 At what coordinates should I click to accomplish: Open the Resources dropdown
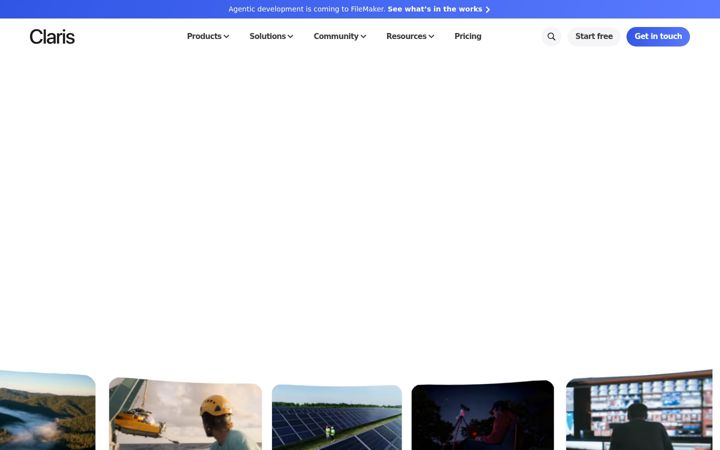click(410, 36)
